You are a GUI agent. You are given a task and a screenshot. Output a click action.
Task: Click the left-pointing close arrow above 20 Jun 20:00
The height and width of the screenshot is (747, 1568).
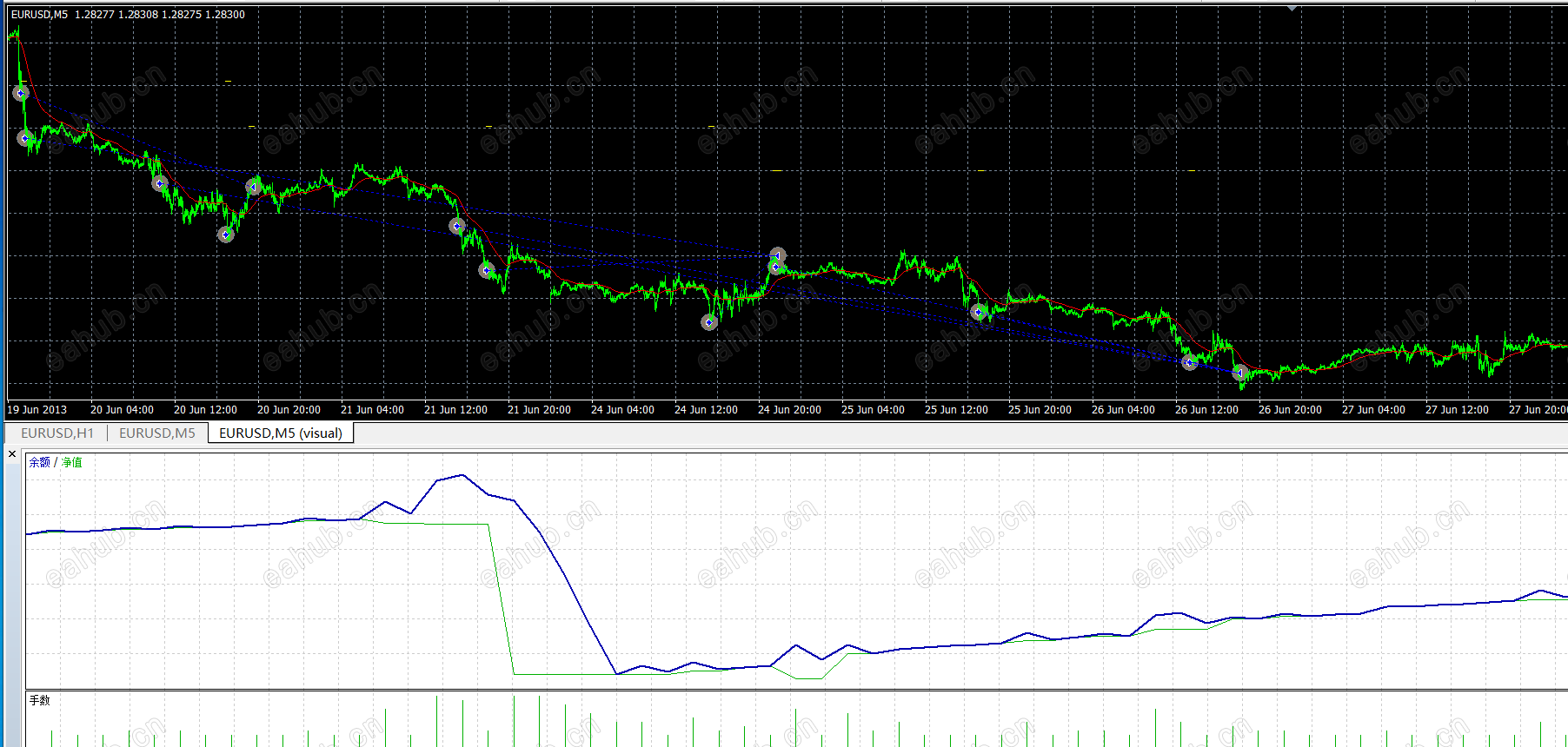[x=253, y=186]
